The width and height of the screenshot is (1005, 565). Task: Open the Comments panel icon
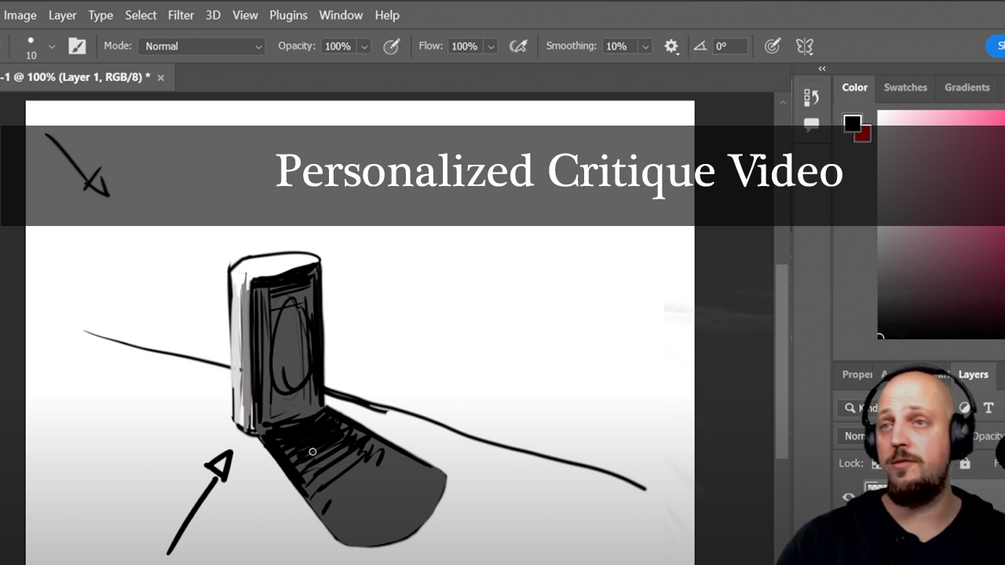click(811, 124)
